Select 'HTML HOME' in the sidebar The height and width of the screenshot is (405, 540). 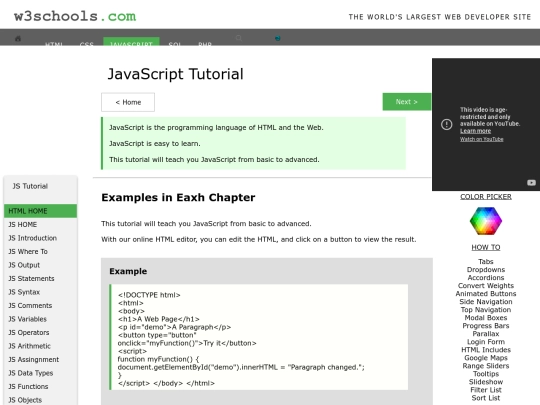(x=41, y=211)
